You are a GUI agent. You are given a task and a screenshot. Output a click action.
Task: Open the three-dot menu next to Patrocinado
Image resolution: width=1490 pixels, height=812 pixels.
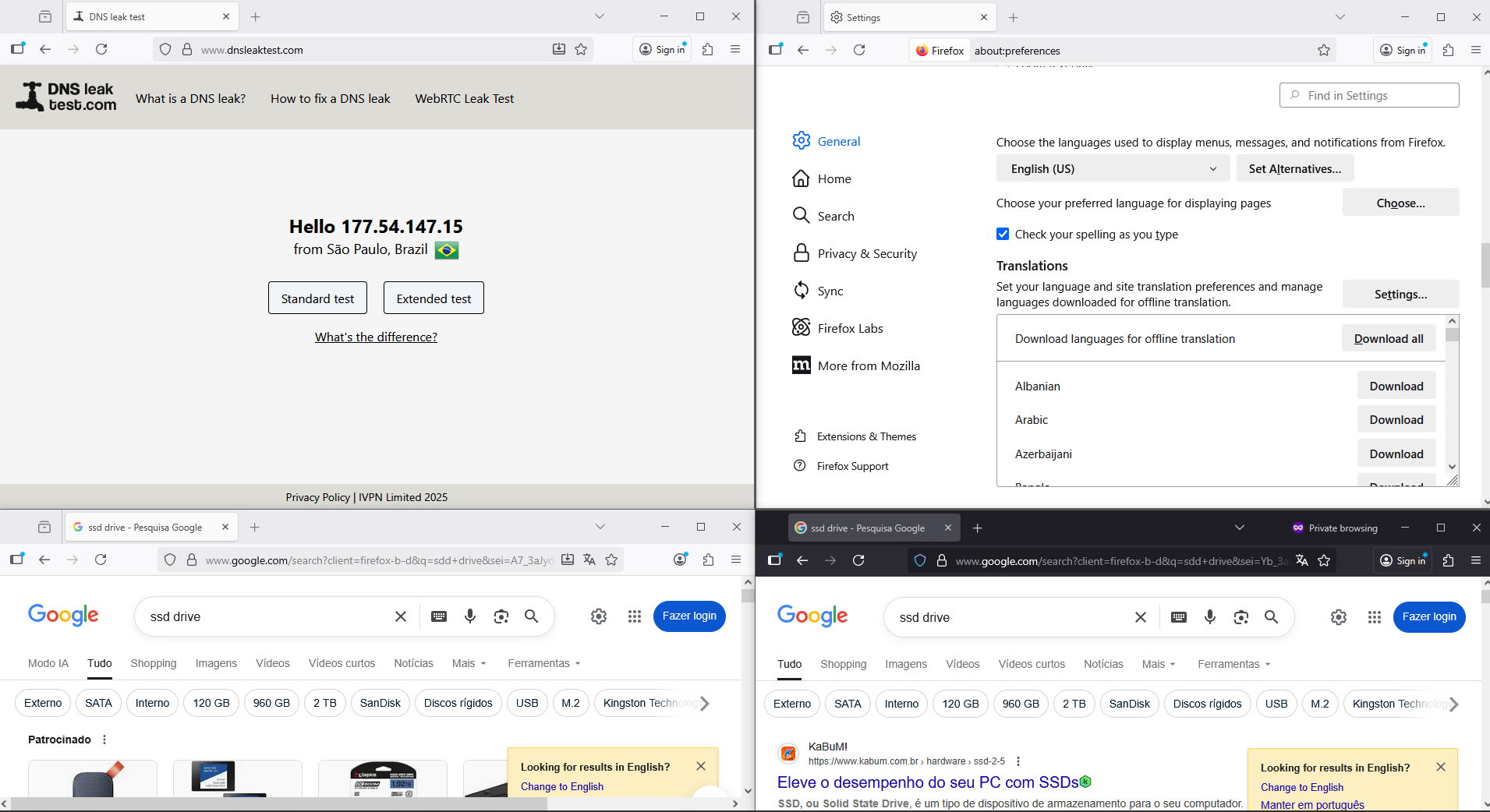point(104,740)
